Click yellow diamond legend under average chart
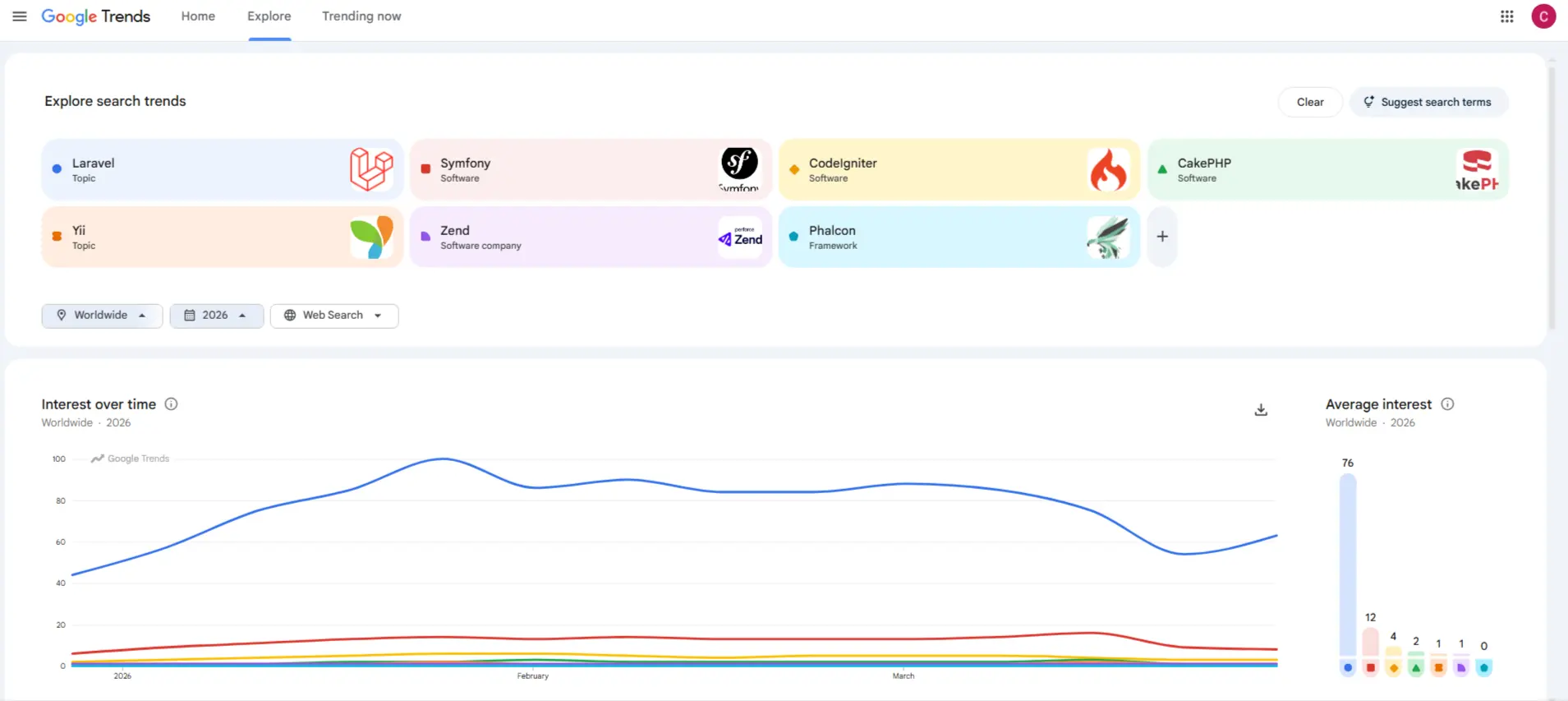The width and height of the screenshot is (1568, 701). click(1393, 667)
